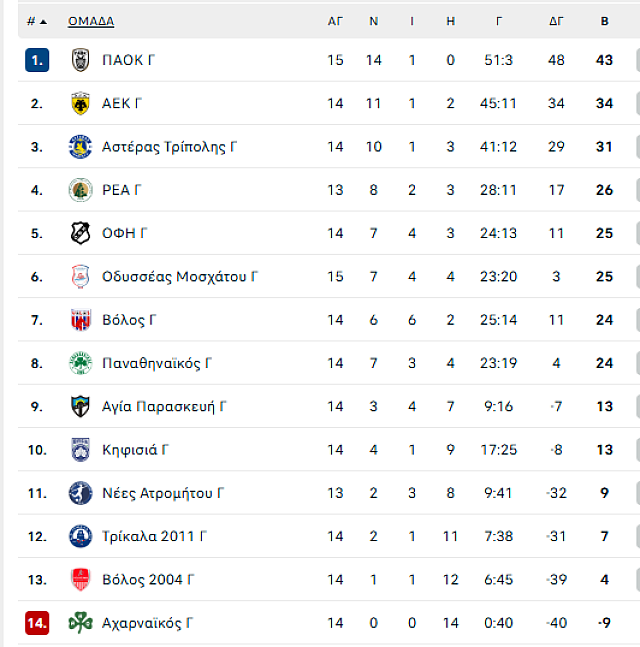Open the Τρίκαλα 2011 Γ team link
640x647 pixels.
point(154,536)
